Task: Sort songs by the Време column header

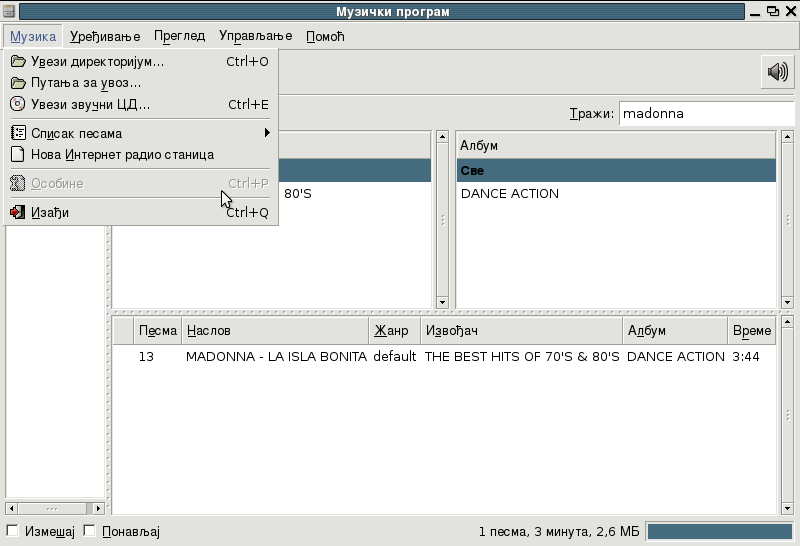Action: pos(752,331)
